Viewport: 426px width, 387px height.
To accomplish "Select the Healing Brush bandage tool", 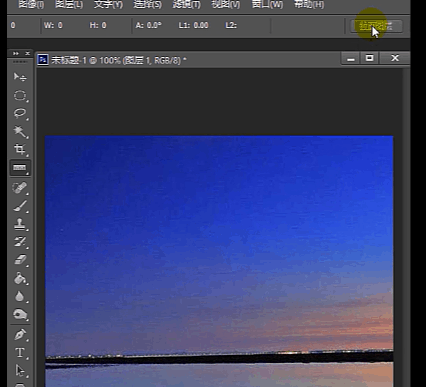I will pyautogui.click(x=20, y=187).
